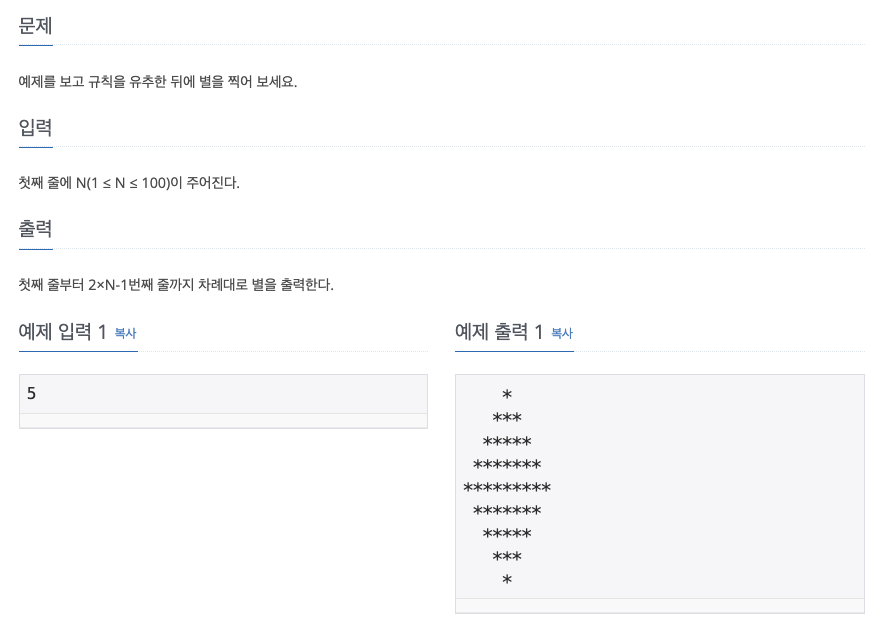
Task: Click the gray bar below the sample input box
Action: tap(222, 420)
